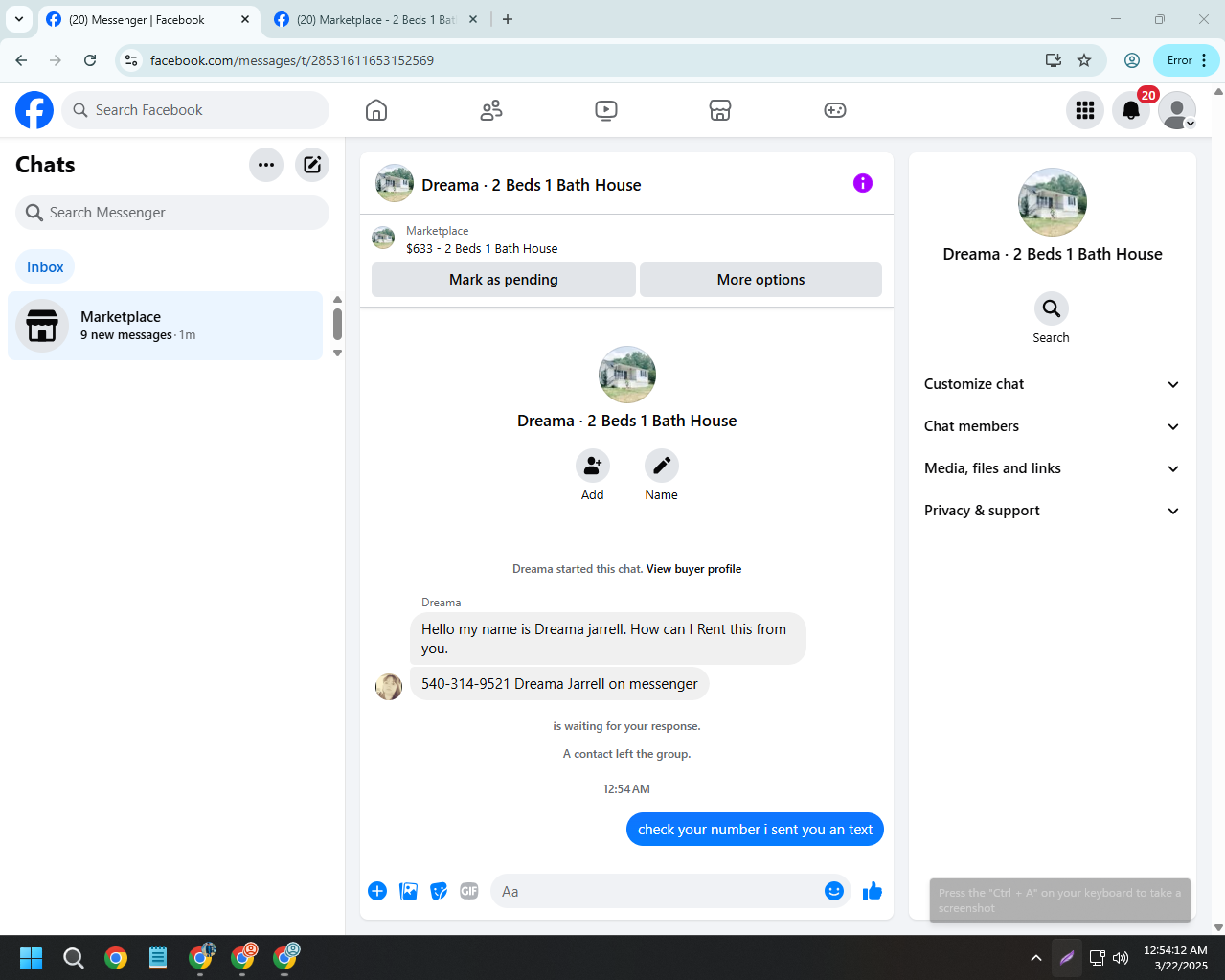Focus the Aa message input box
The image size is (1225, 980).
pyautogui.click(x=657, y=891)
